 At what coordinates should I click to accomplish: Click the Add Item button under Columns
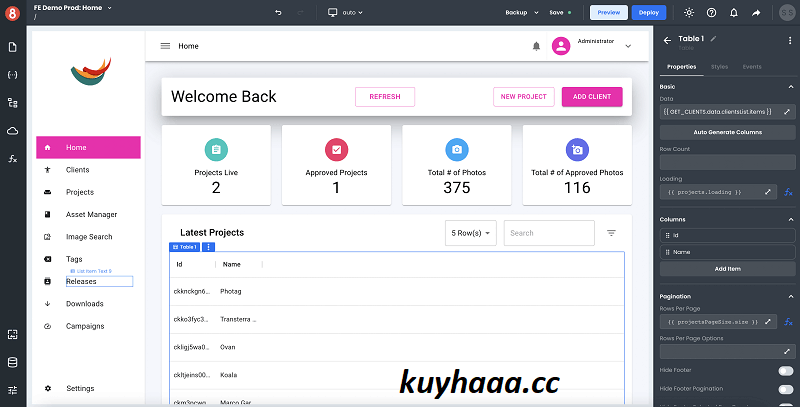pos(728,269)
